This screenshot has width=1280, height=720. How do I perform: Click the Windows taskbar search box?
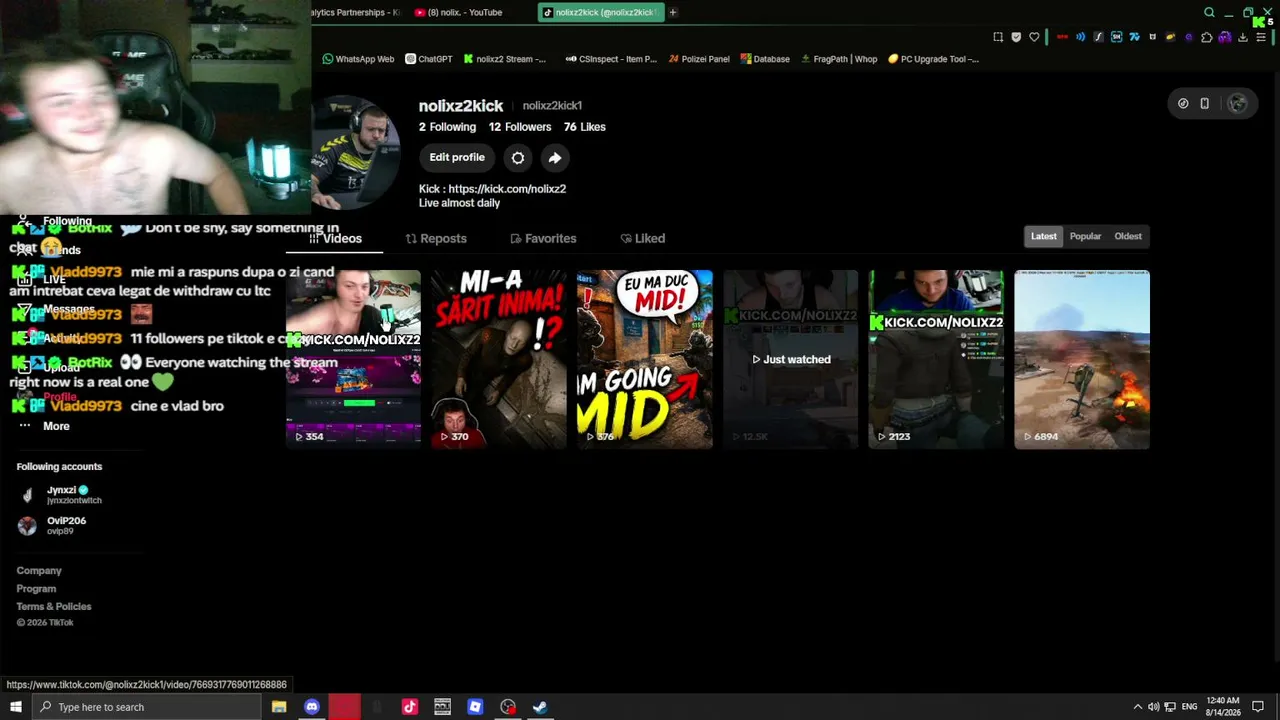146,707
